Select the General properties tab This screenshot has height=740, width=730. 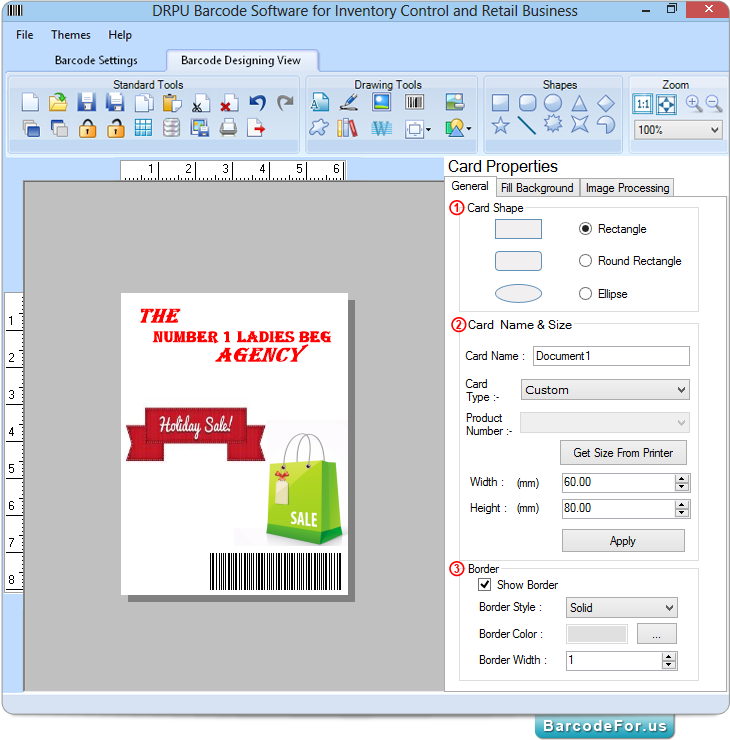(x=470, y=186)
